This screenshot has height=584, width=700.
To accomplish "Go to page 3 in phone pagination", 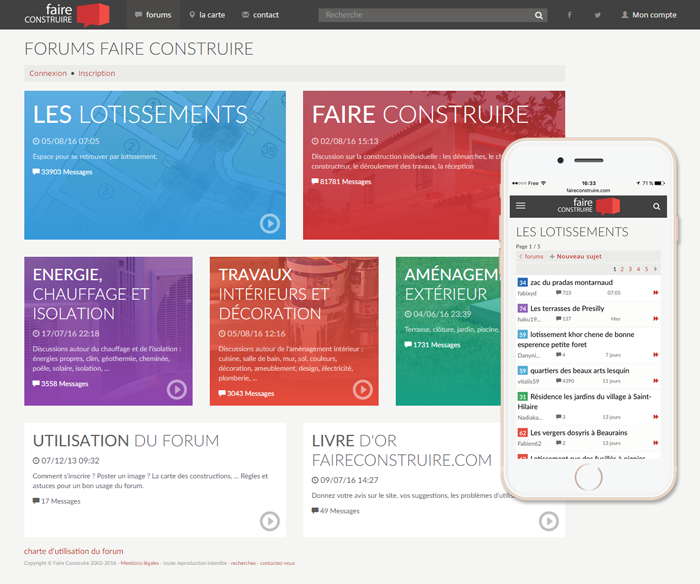I will (x=630, y=269).
